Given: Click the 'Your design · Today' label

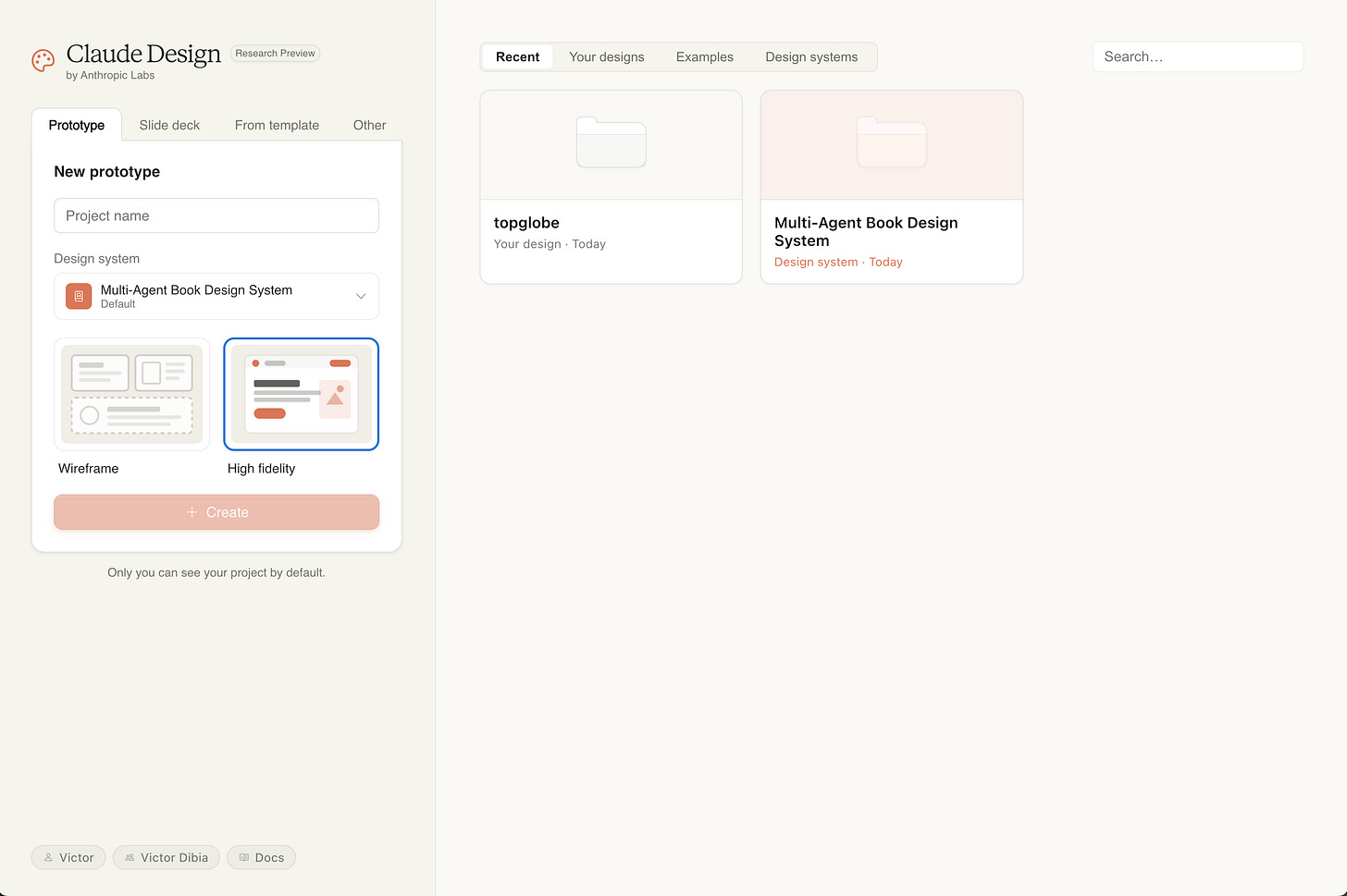Looking at the screenshot, I should (550, 244).
